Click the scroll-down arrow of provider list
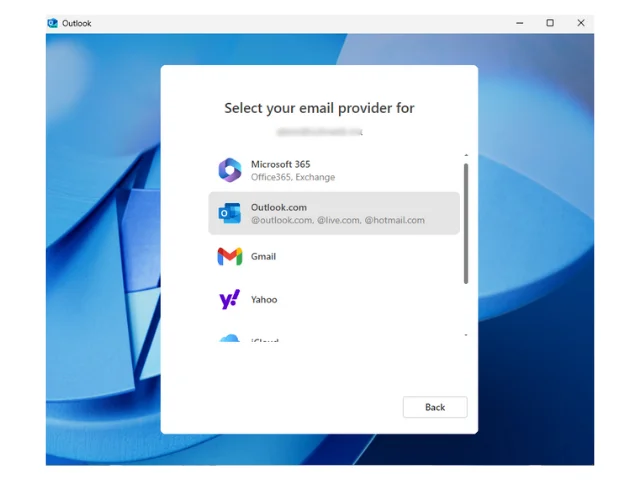Screen dimensions: 640x480 [466, 335]
